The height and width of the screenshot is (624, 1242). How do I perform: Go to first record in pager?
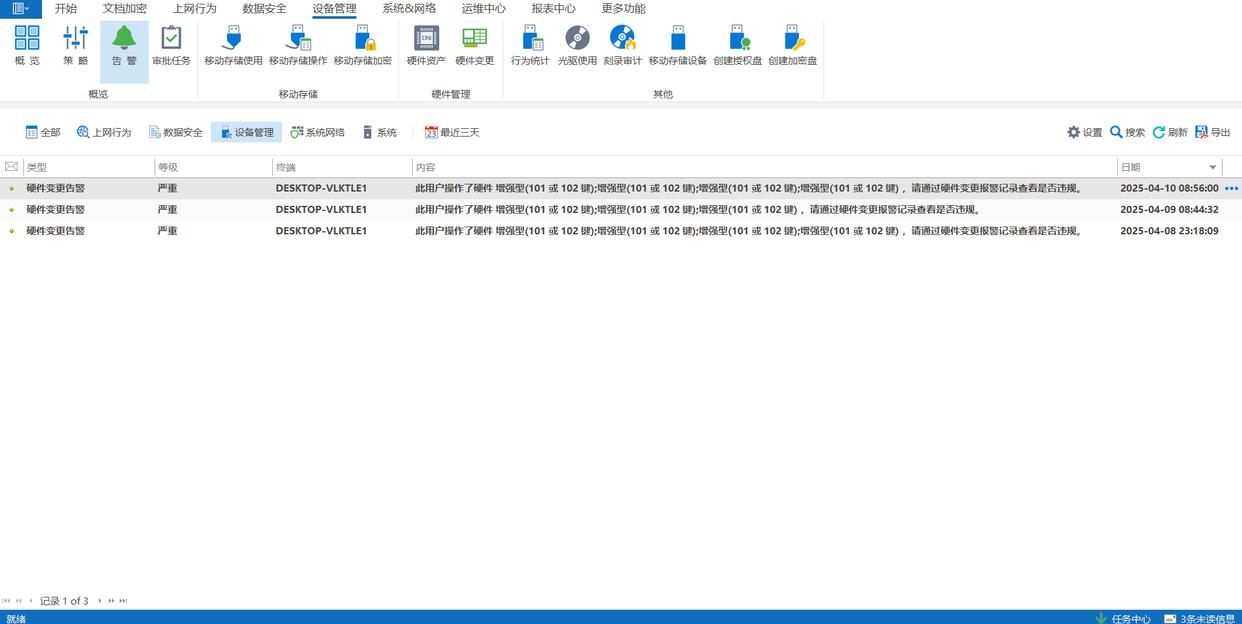point(6,601)
